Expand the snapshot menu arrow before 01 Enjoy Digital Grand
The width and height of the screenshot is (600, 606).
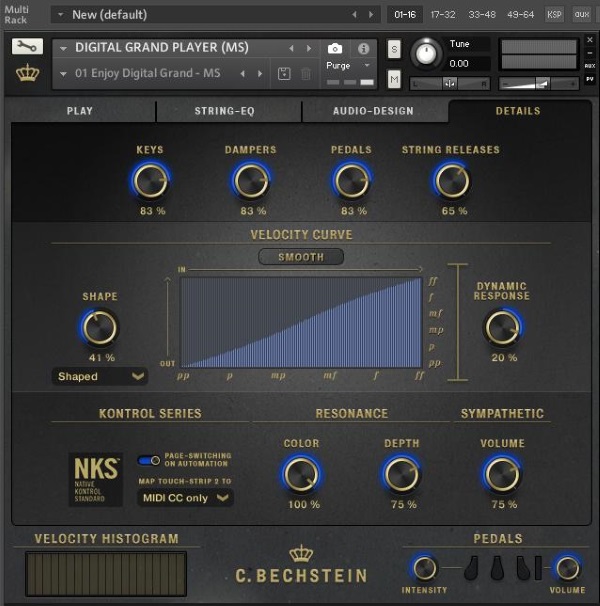[x=63, y=73]
